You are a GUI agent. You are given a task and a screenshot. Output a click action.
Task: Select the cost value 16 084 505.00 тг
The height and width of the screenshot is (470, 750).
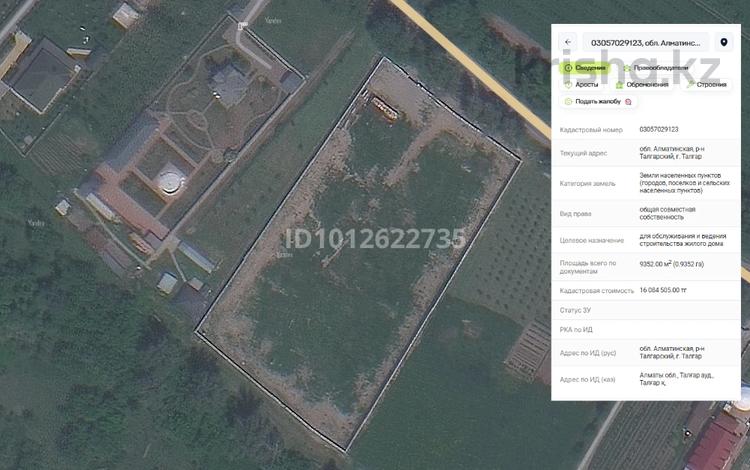663,290
